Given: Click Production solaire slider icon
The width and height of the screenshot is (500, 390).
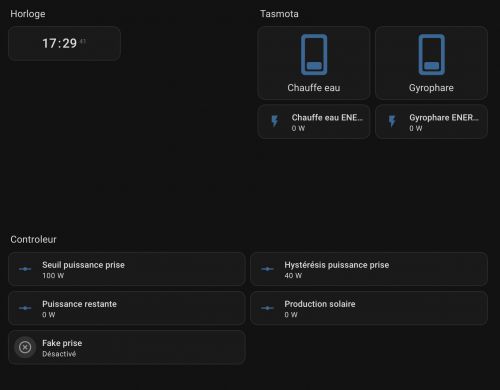Looking at the screenshot, I should [x=267, y=308].
